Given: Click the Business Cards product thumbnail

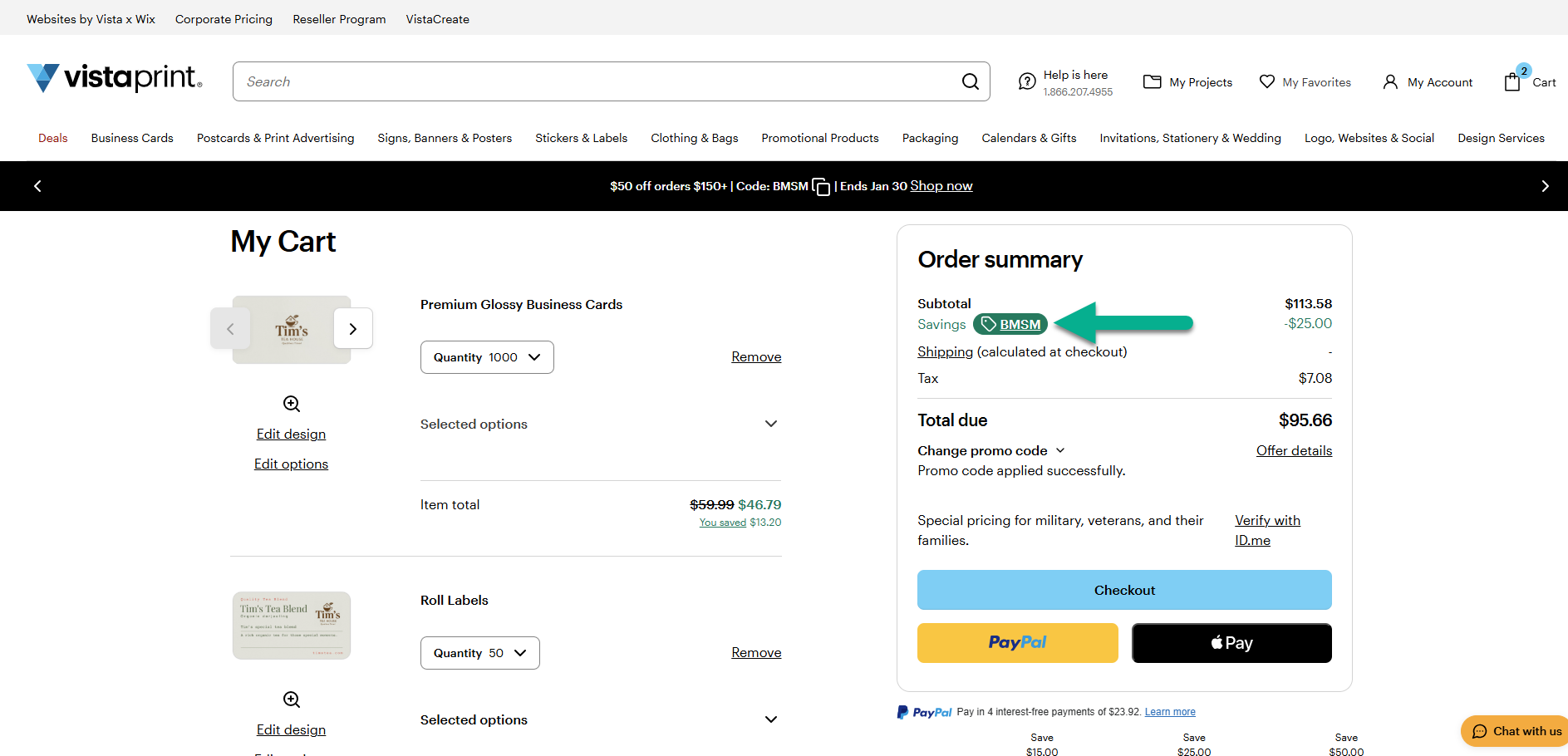Looking at the screenshot, I should (292, 330).
